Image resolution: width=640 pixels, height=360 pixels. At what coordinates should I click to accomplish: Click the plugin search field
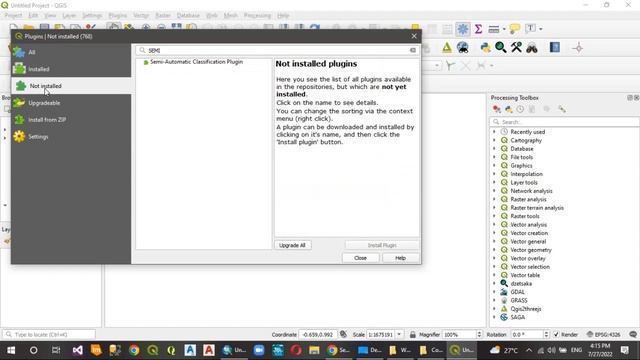click(x=277, y=50)
